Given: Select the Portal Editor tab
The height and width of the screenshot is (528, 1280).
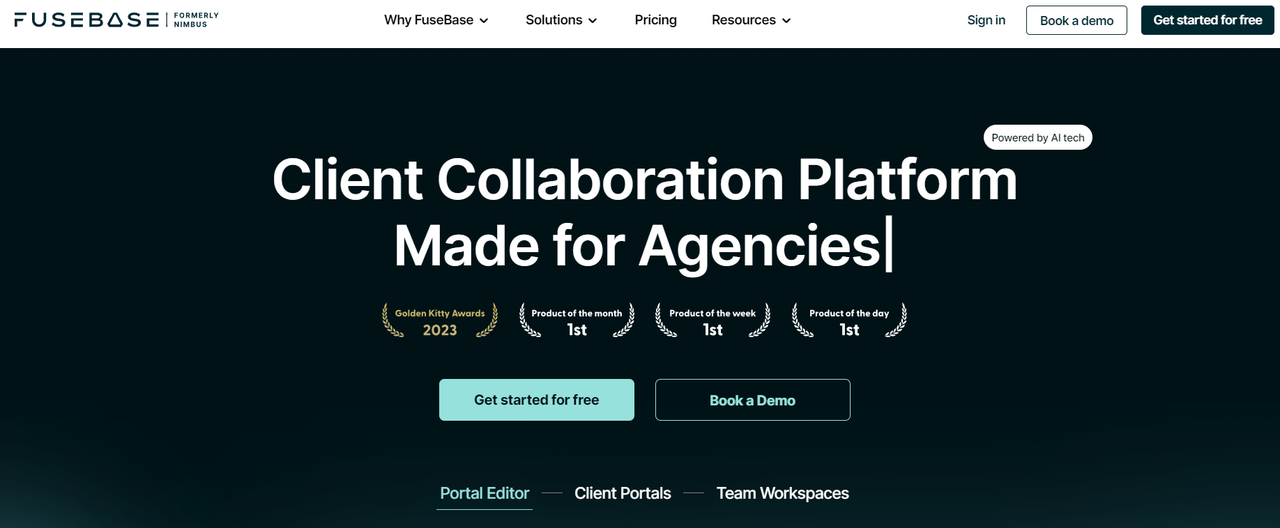Looking at the screenshot, I should point(485,493).
